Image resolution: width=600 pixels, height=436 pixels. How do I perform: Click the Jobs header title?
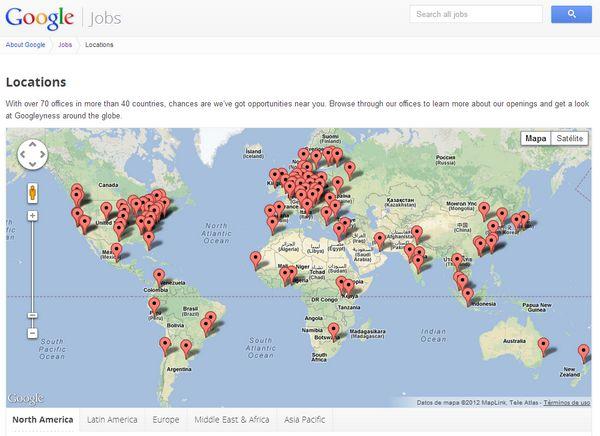click(x=105, y=18)
